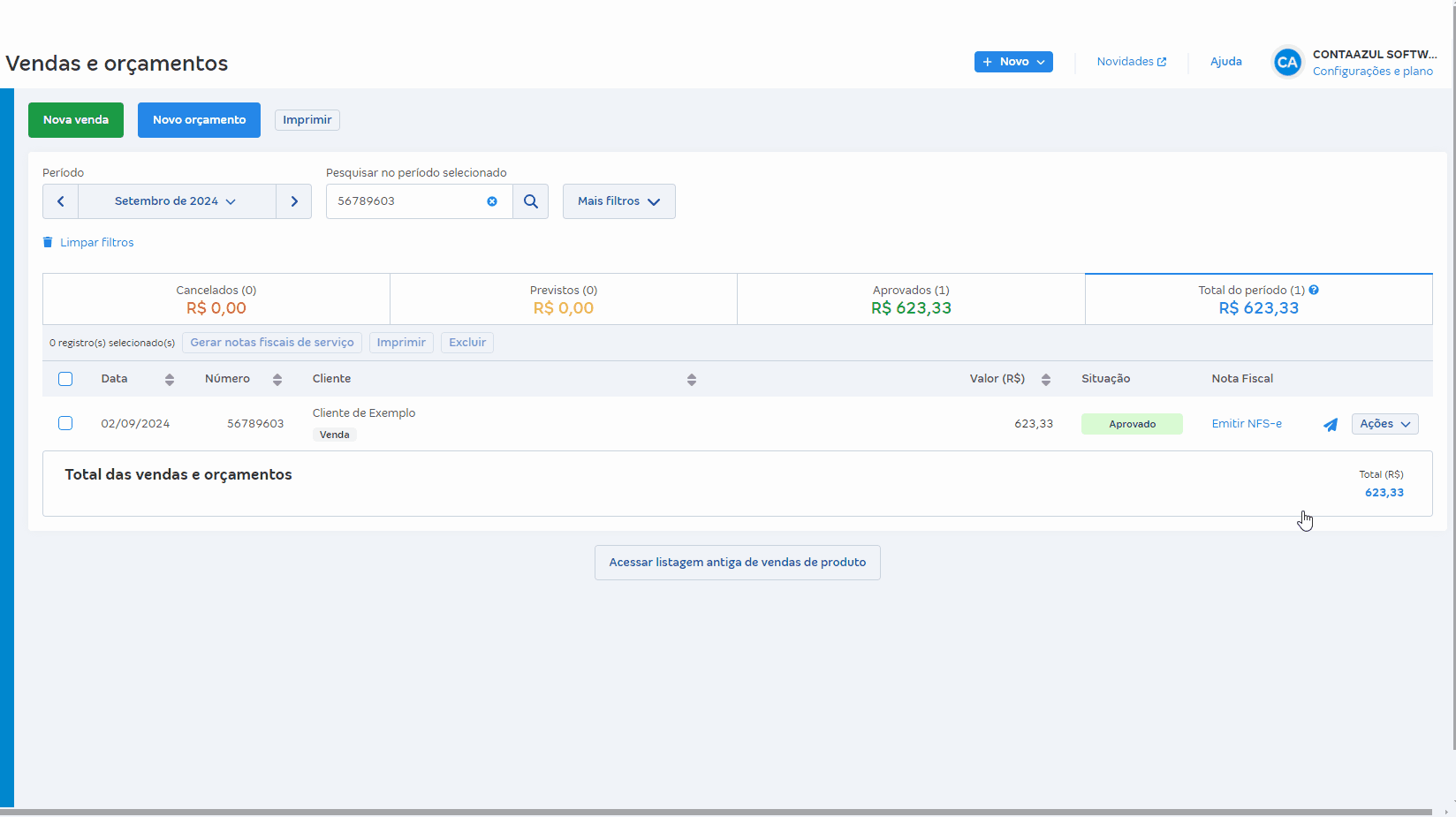Image resolution: width=1456 pixels, height=817 pixels.
Task: Sort by Número column arrows
Action: pos(277,380)
